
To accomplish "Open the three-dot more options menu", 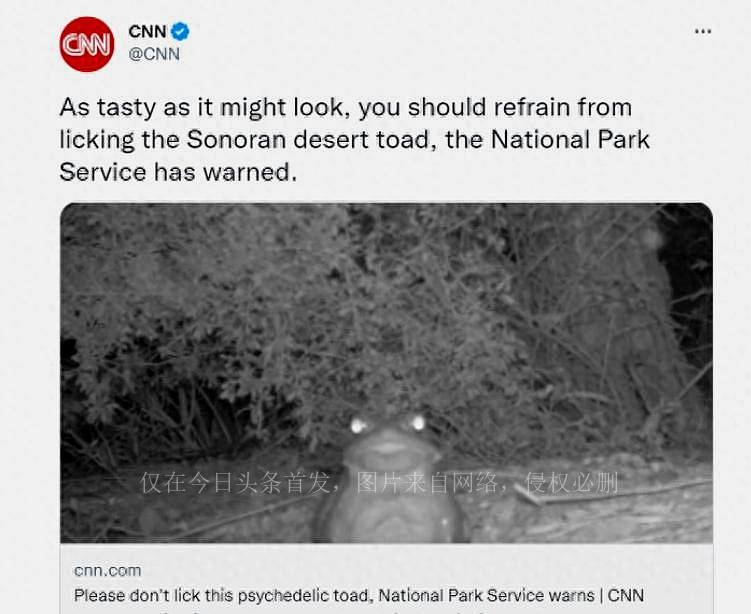I will 703,32.
